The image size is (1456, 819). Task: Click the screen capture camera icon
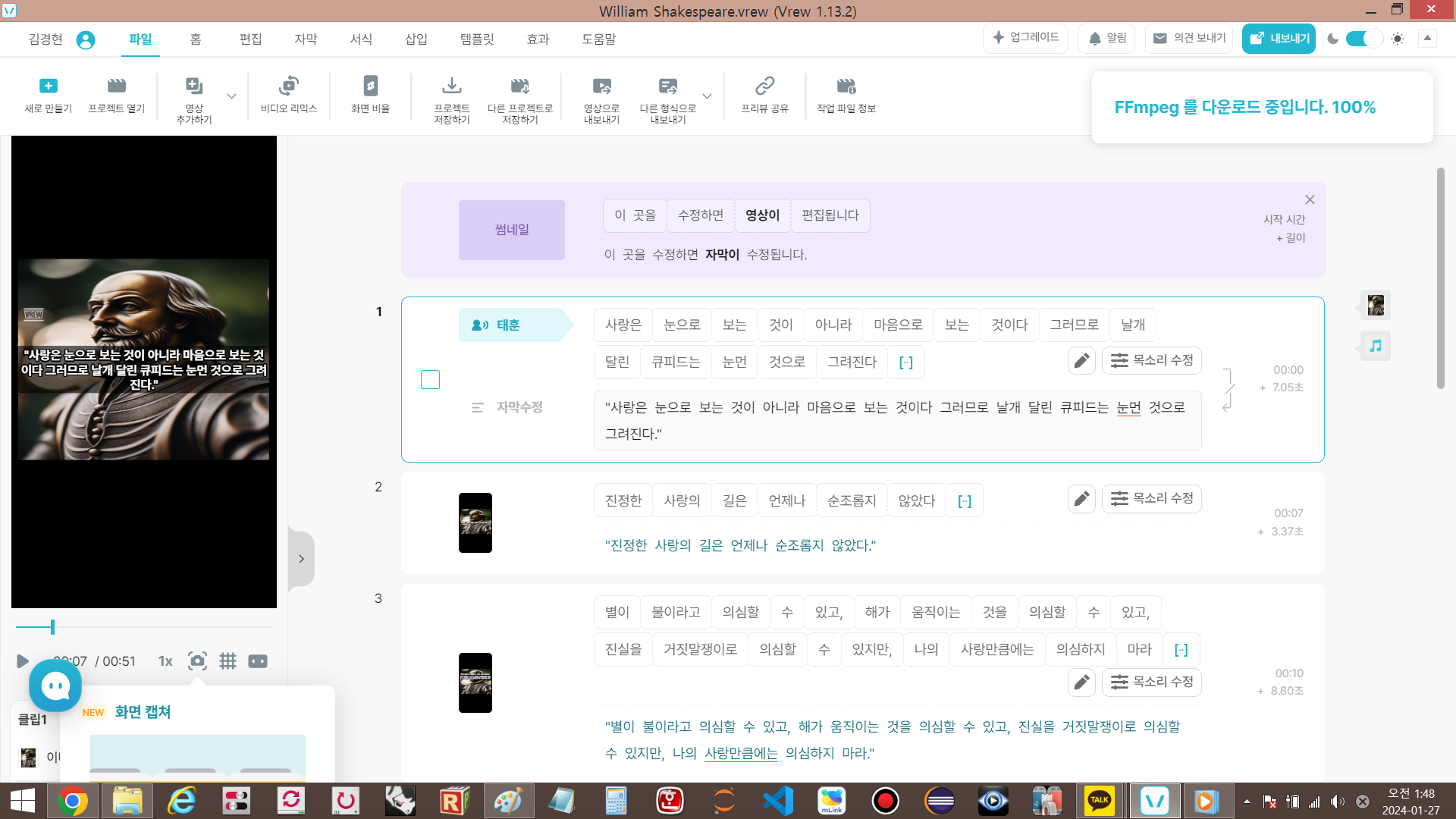(x=197, y=661)
